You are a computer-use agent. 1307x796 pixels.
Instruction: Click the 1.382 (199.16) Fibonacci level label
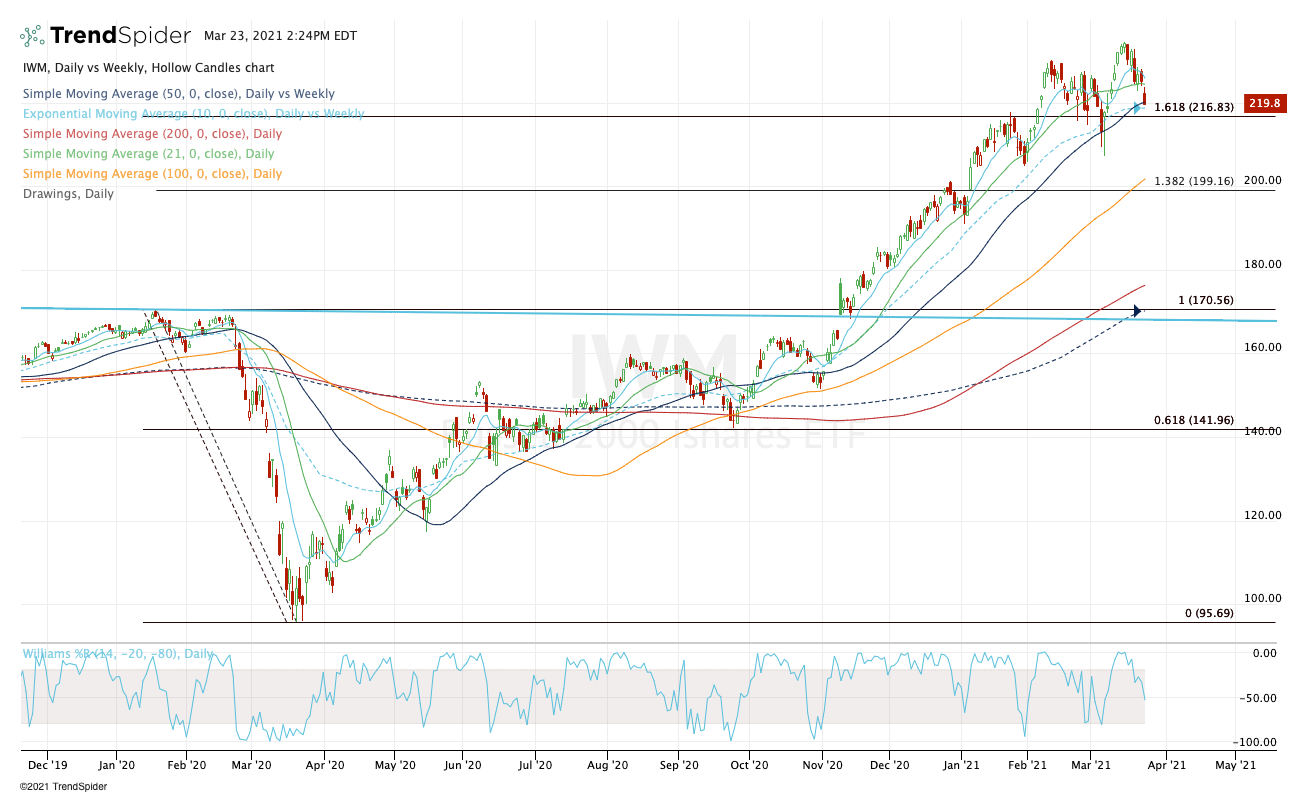[1194, 181]
